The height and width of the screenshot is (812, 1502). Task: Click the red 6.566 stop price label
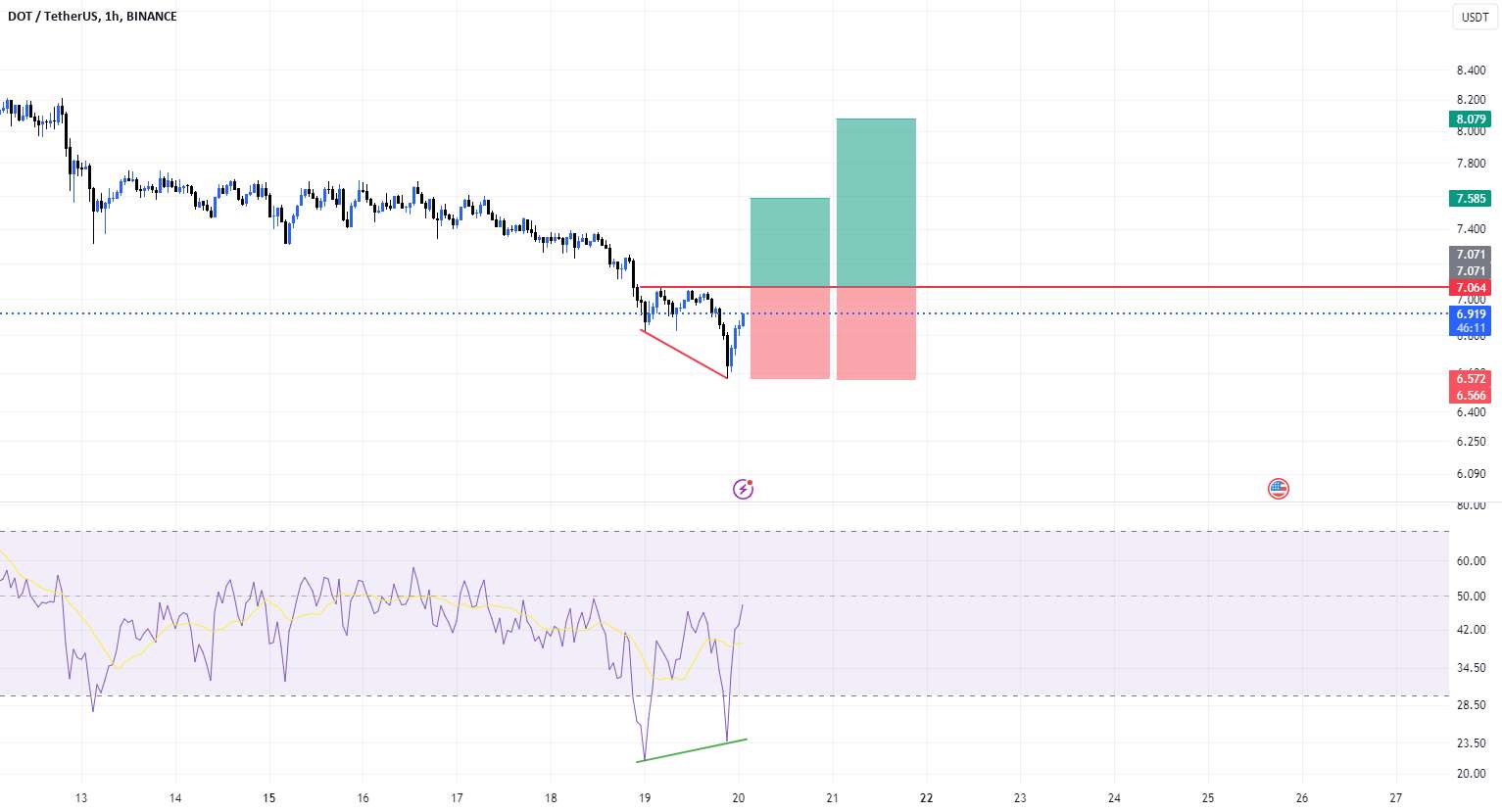[x=1471, y=396]
